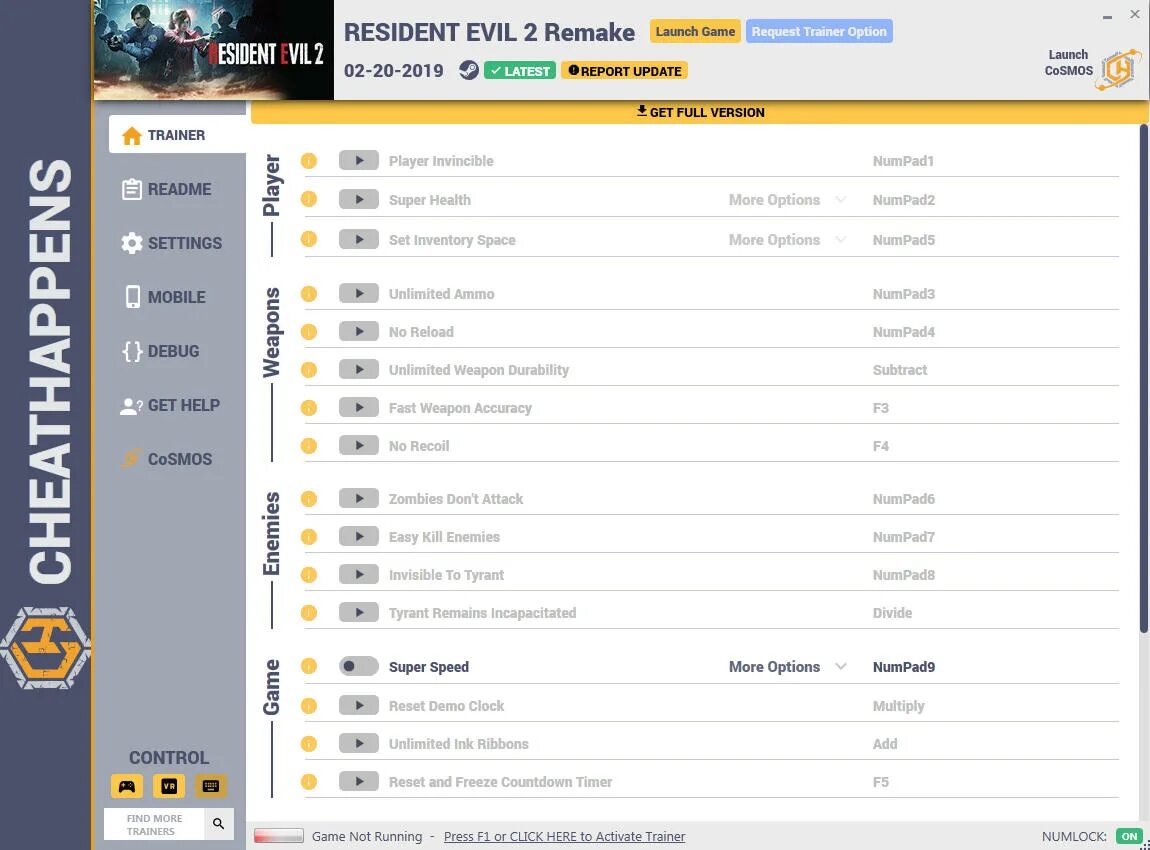
Task: Click the Set Inventory Space info icon
Action: pyautogui.click(x=309, y=239)
